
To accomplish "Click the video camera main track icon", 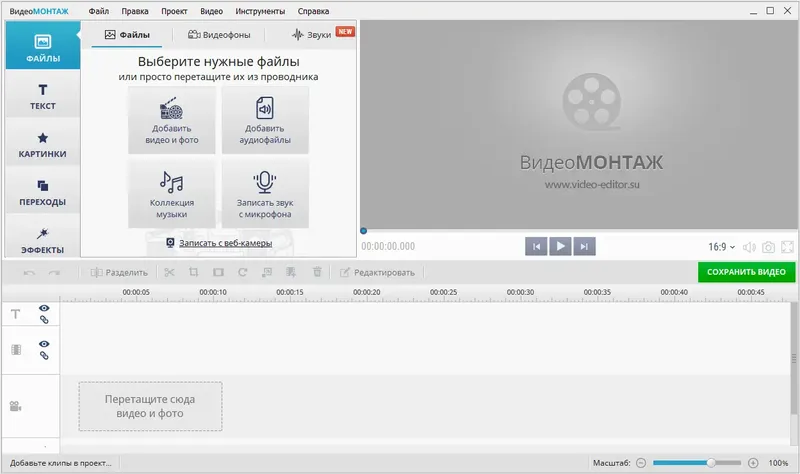I will [x=16, y=407].
